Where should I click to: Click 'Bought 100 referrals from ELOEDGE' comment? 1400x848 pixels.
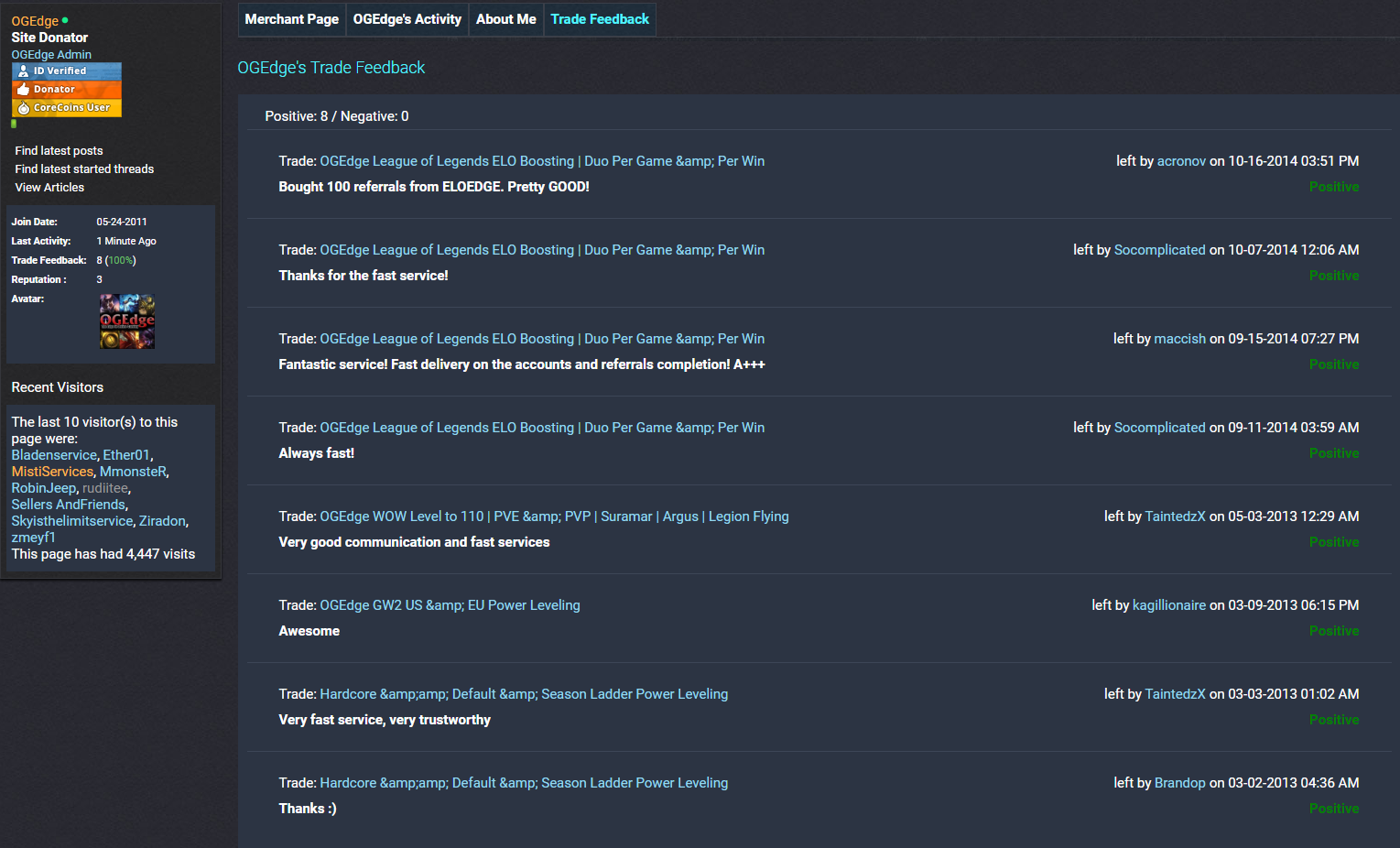click(x=434, y=187)
